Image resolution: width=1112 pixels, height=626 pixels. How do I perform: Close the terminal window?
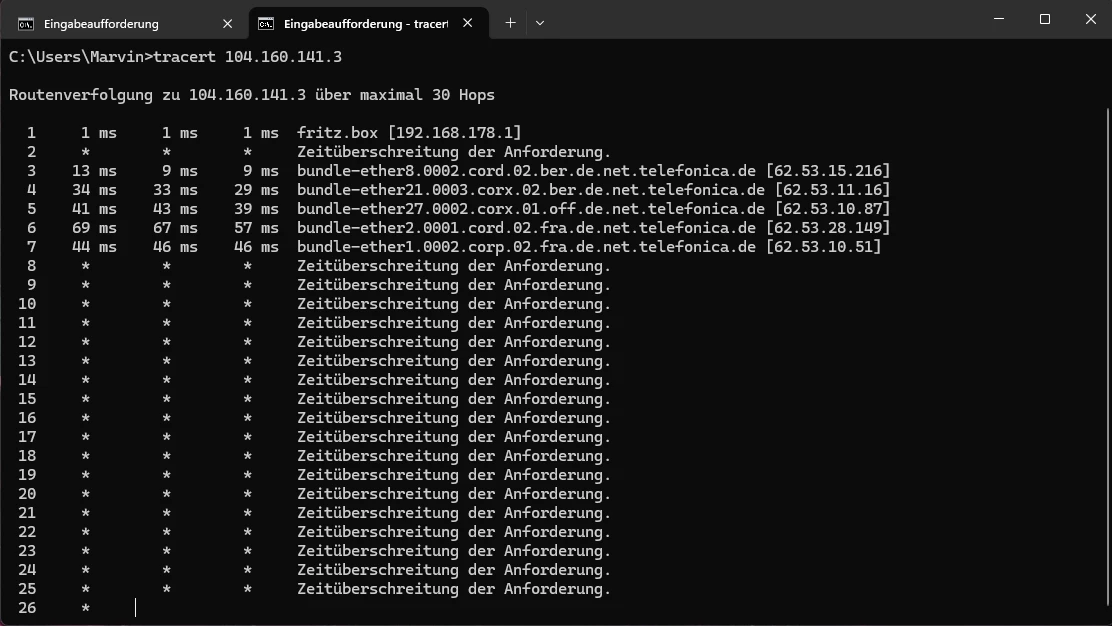[1089, 19]
